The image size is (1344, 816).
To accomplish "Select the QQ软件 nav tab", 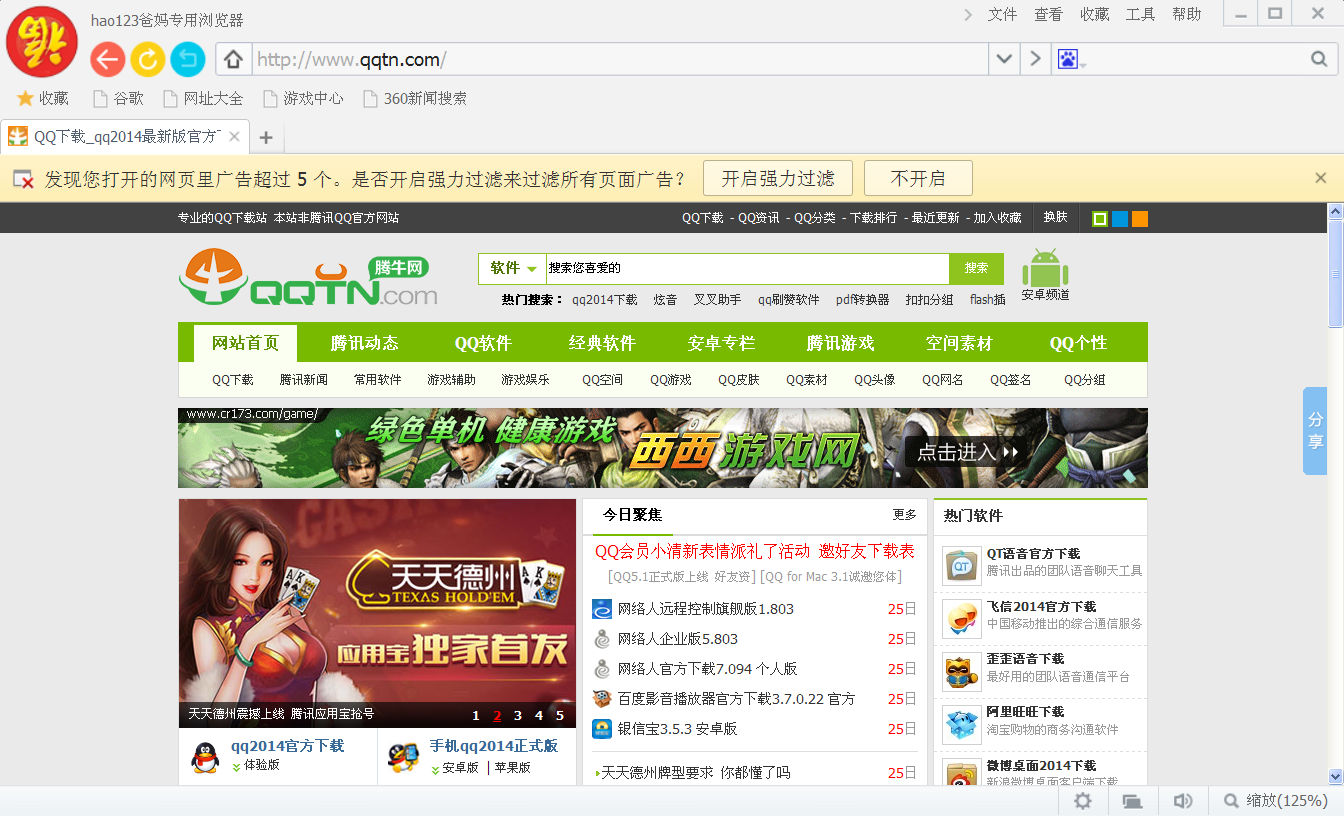I will (483, 343).
